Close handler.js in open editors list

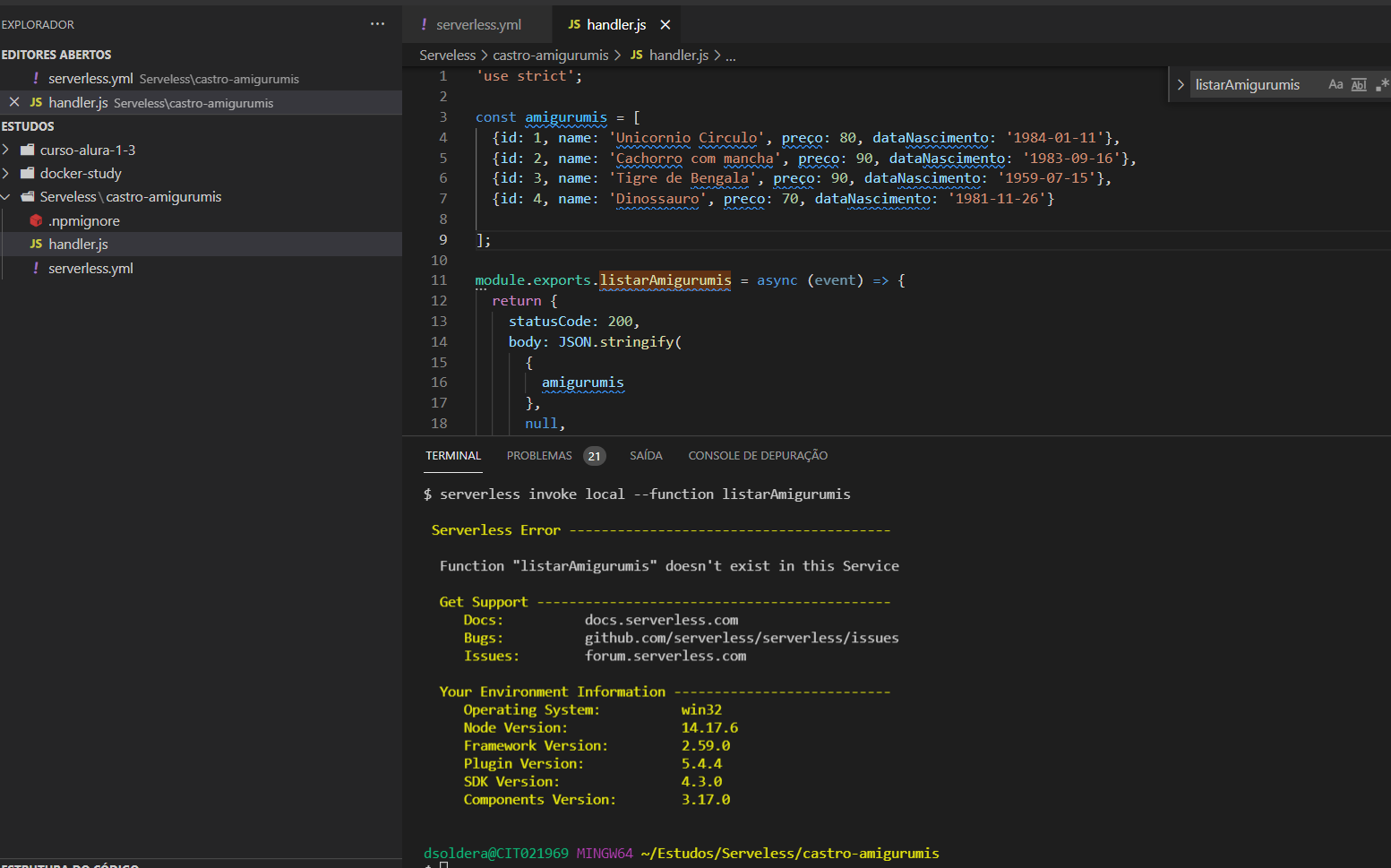point(14,102)
